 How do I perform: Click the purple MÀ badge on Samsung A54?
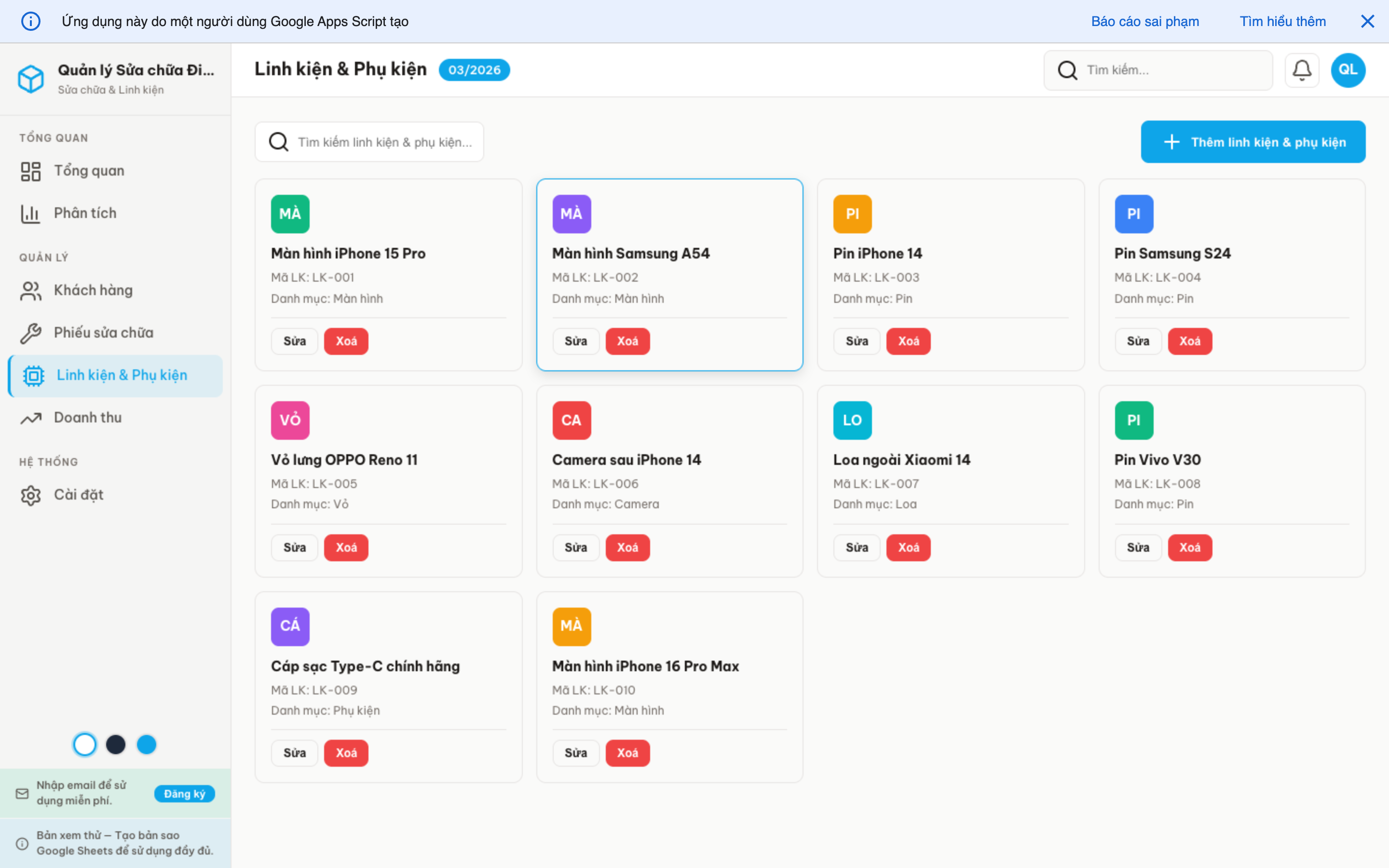571,214
